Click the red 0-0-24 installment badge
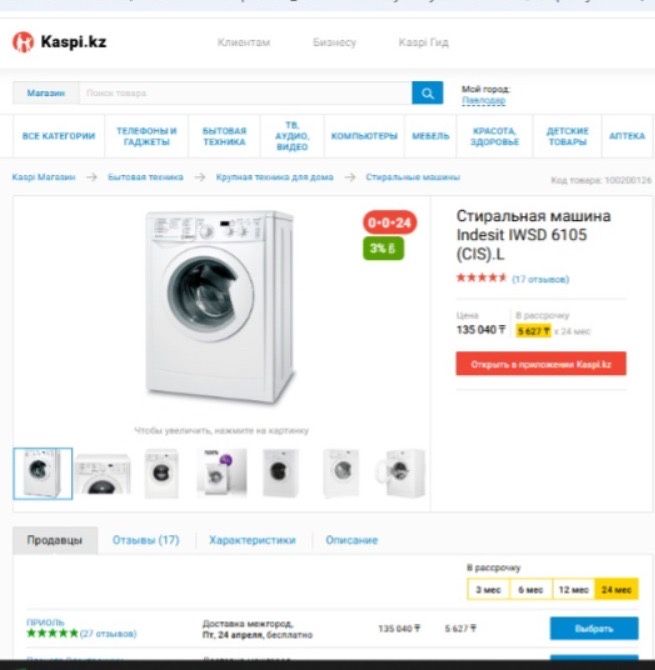655x670 pixels. (390, 223)
